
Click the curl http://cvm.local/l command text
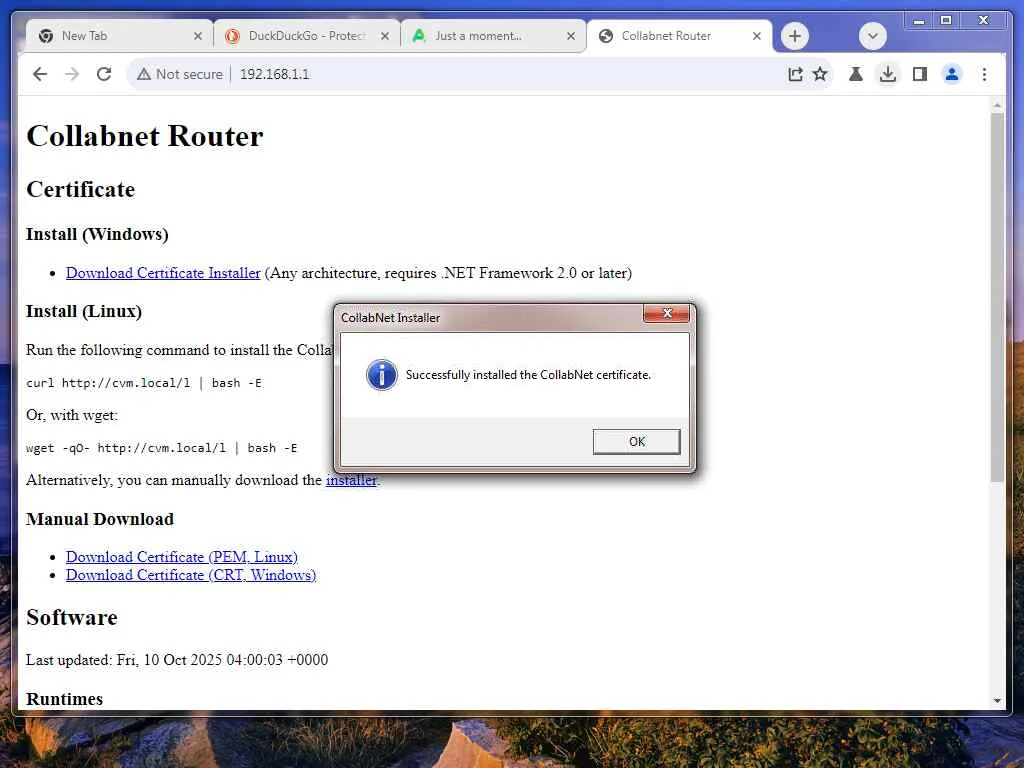tap(144, 383)
